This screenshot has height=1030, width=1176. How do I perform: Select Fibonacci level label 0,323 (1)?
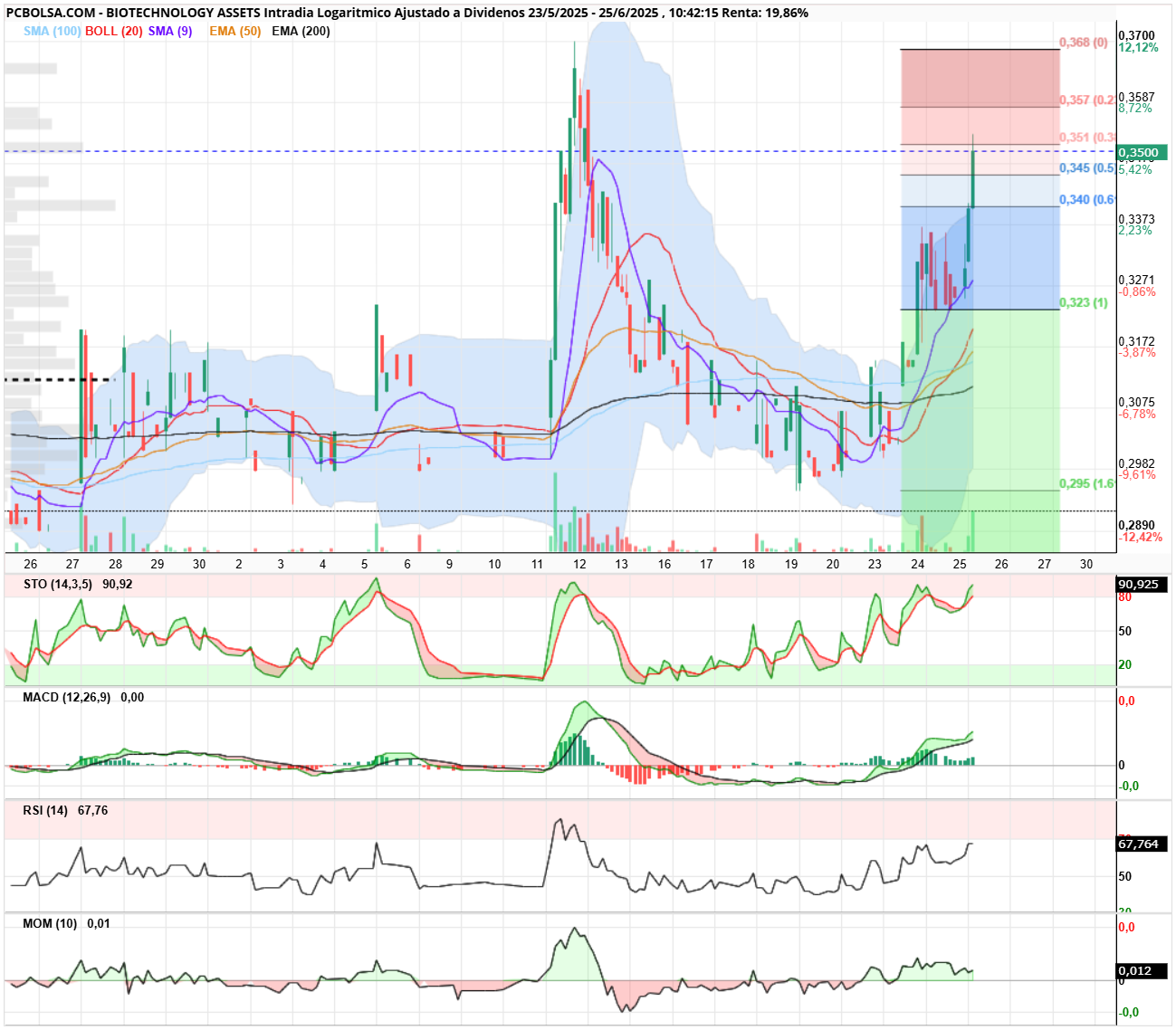coord(1084,303)
